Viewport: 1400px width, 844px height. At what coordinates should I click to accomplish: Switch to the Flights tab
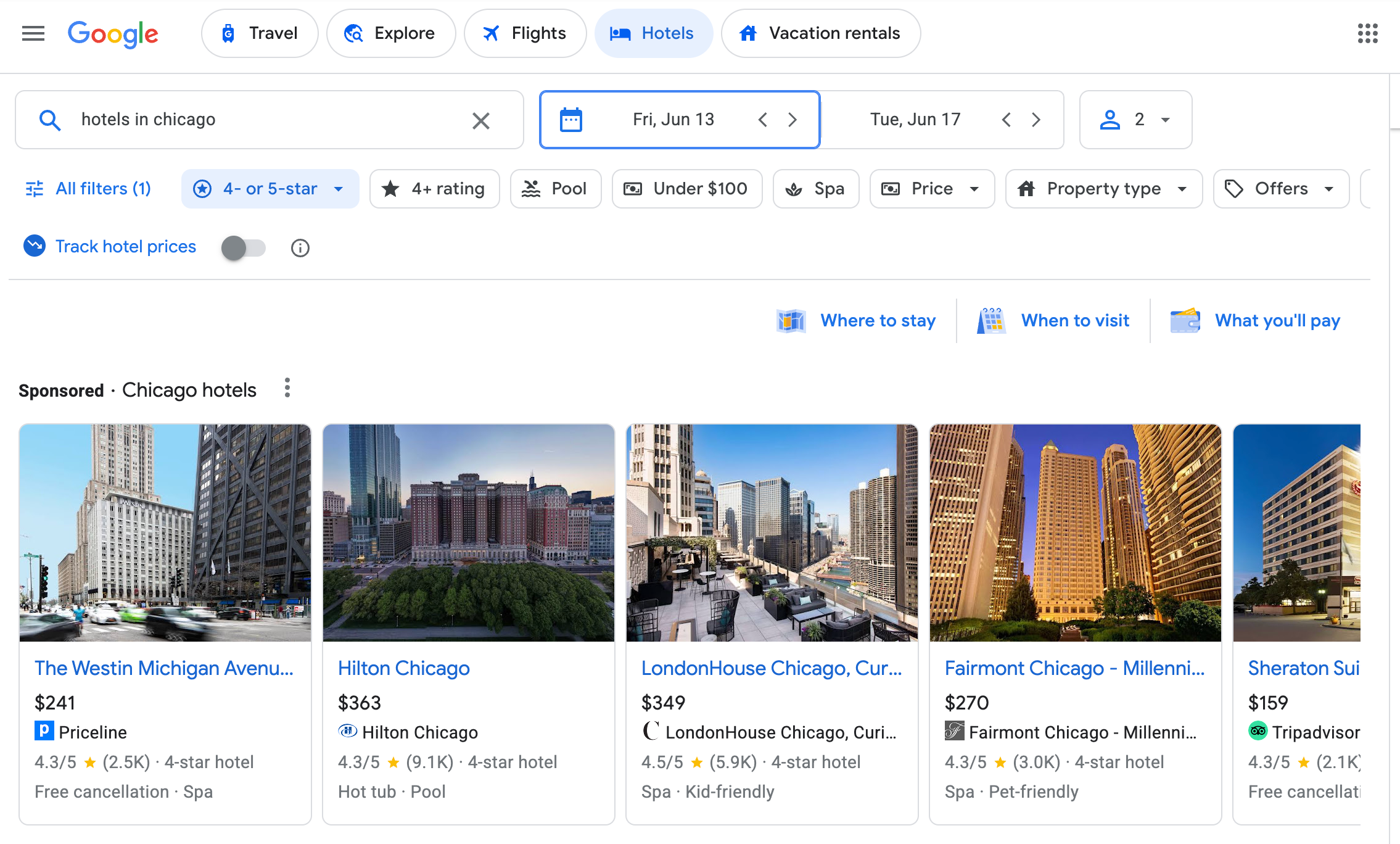[x=525, y=33]
